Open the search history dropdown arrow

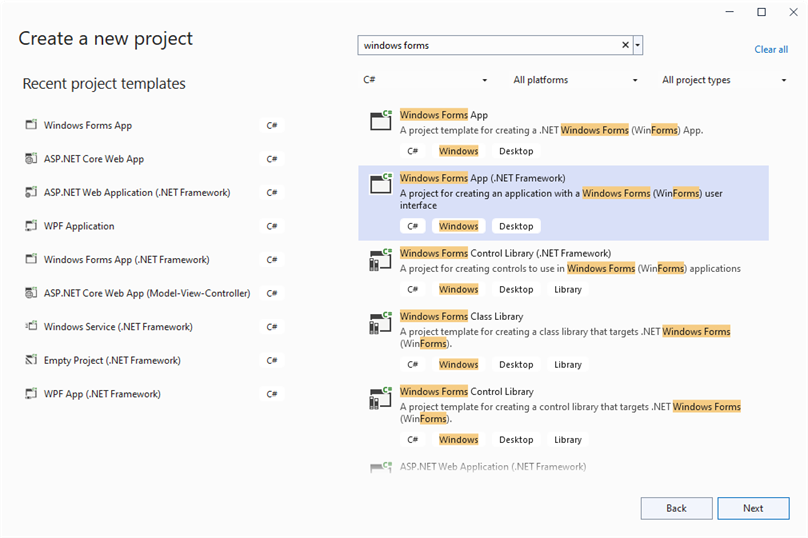coord(637,45)
